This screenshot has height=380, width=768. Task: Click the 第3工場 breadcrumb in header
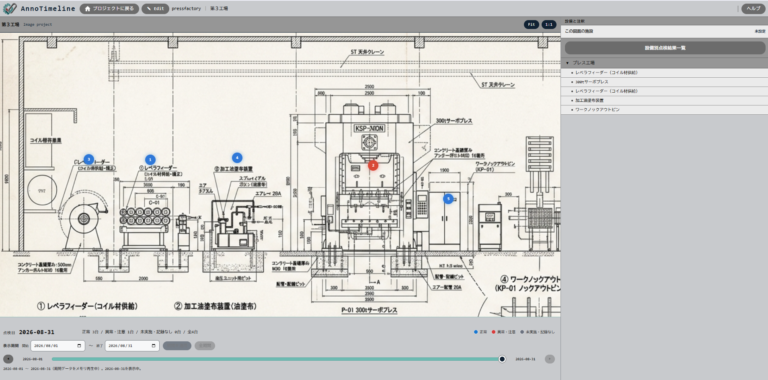219,9
